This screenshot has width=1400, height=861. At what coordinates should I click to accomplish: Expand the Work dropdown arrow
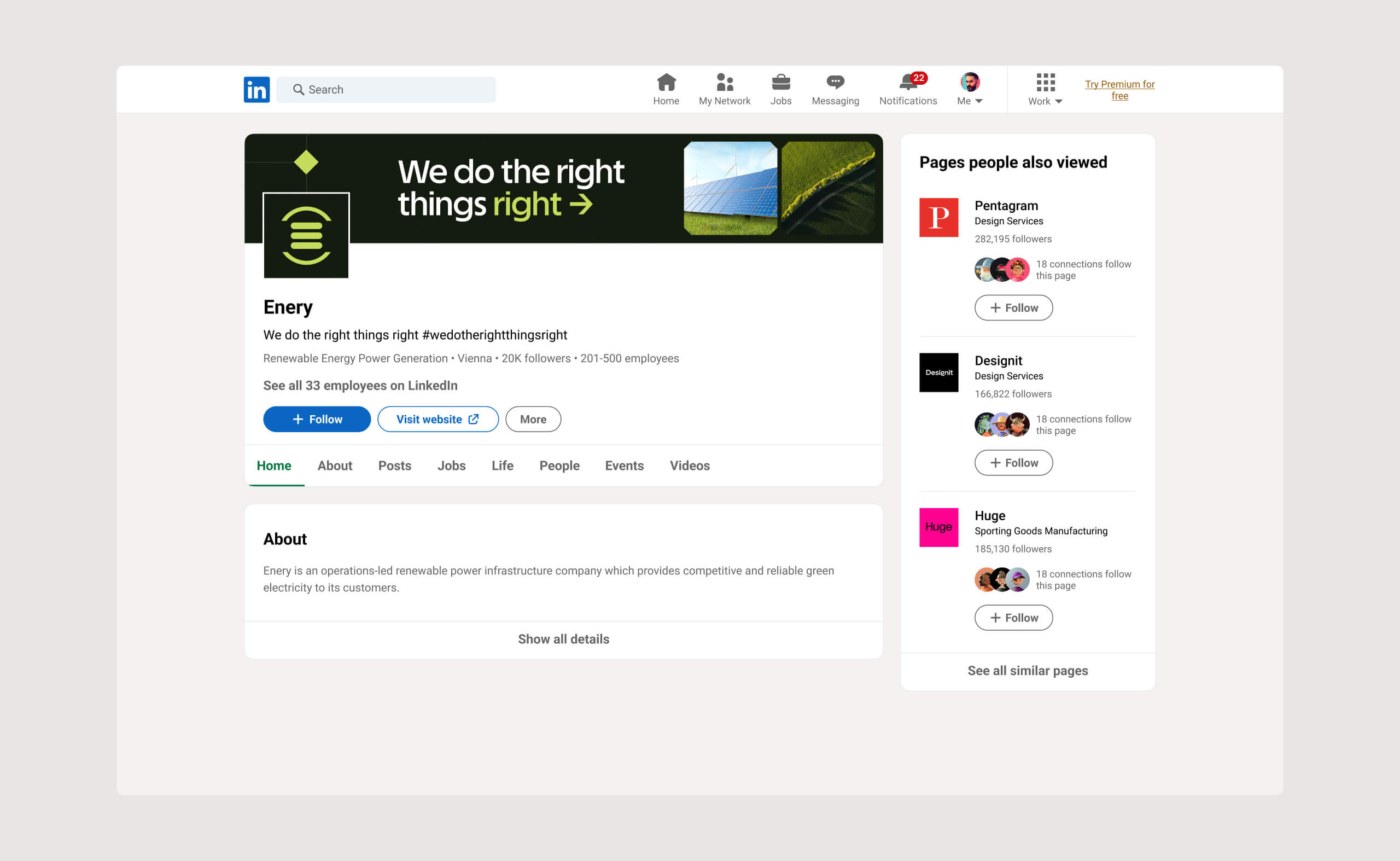(1058, 101)
